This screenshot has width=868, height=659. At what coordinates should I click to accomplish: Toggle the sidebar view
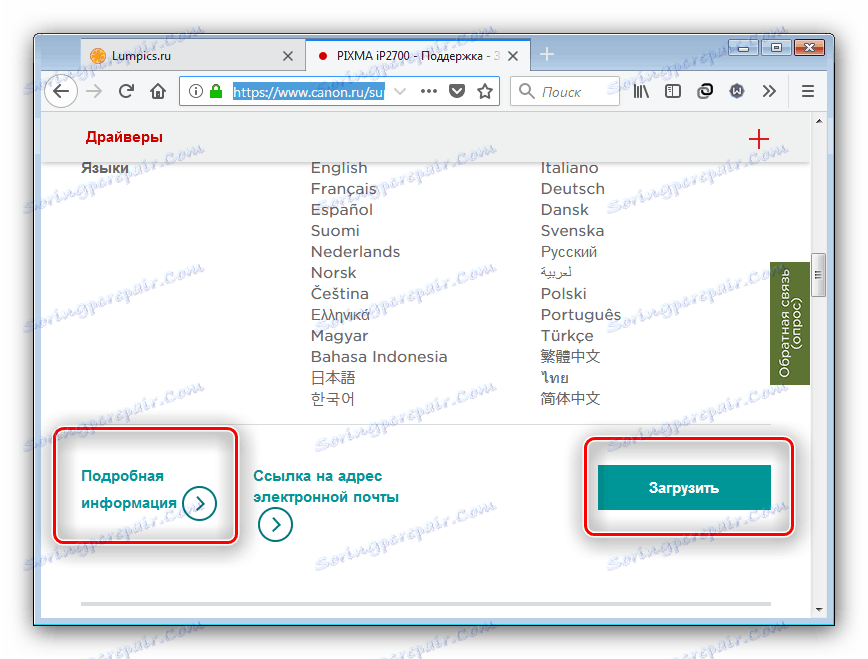pos(673,91)
